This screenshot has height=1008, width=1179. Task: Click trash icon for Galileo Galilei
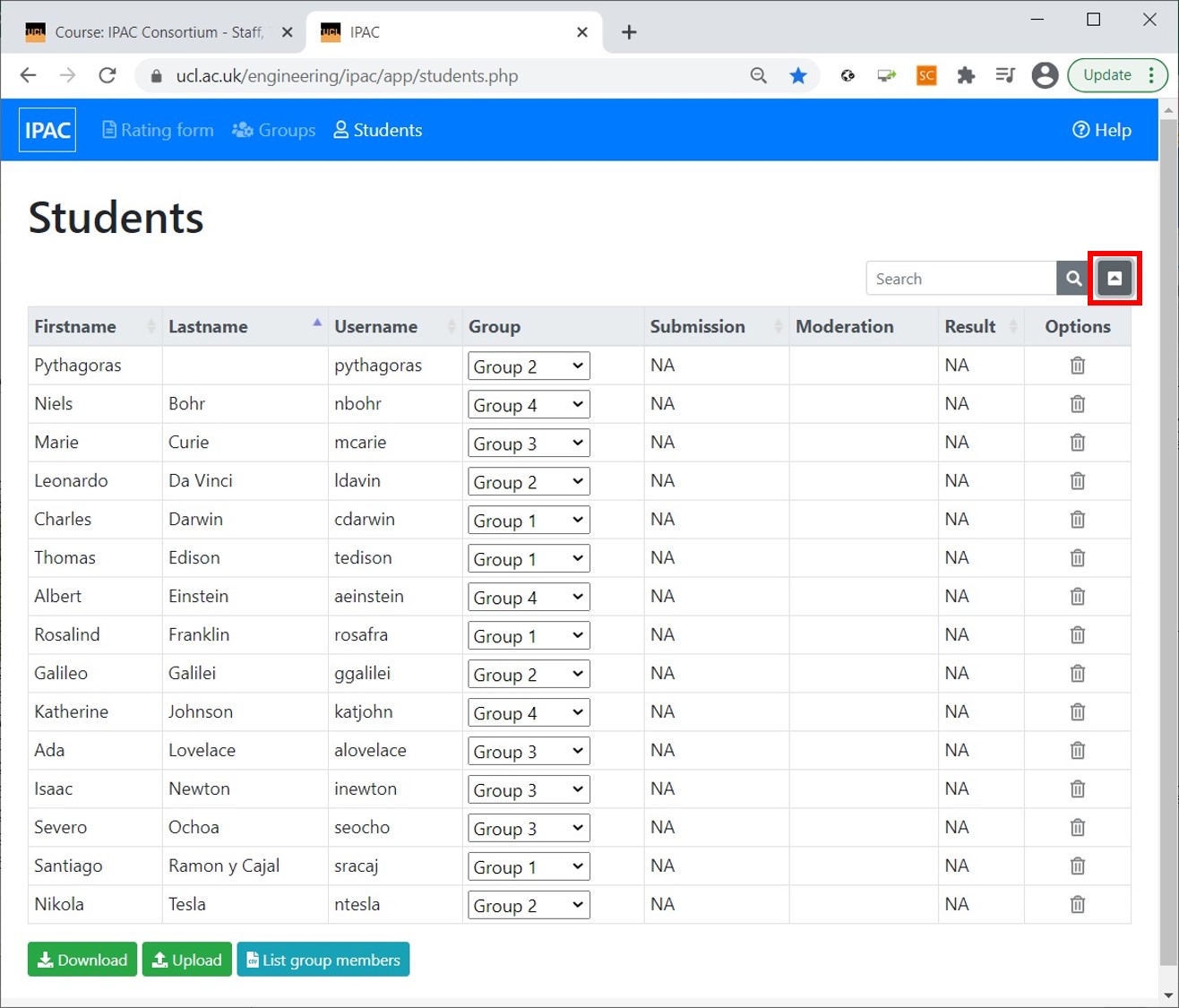click(x=1078, y=674)
